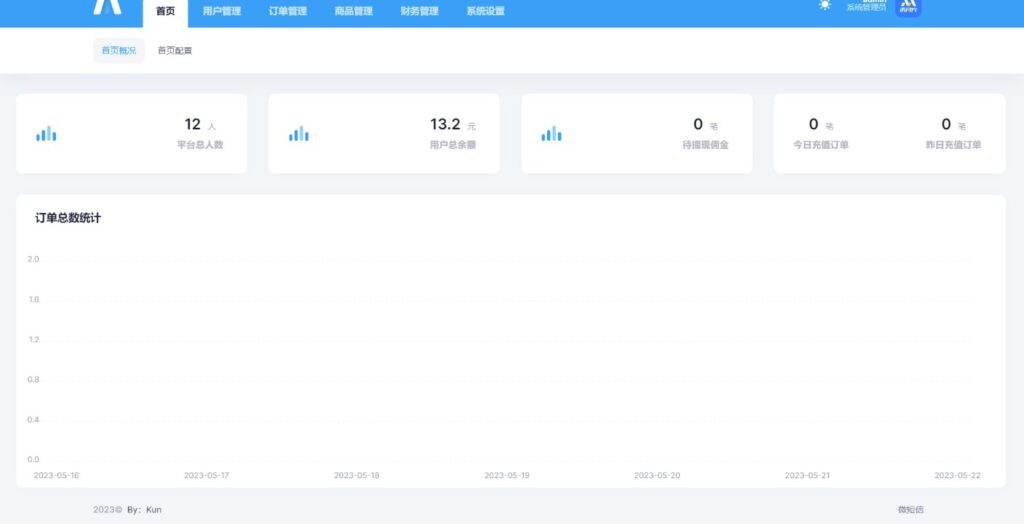Click the 2023-05-21 axis date
1024x524 pixels.
[807, 476]
